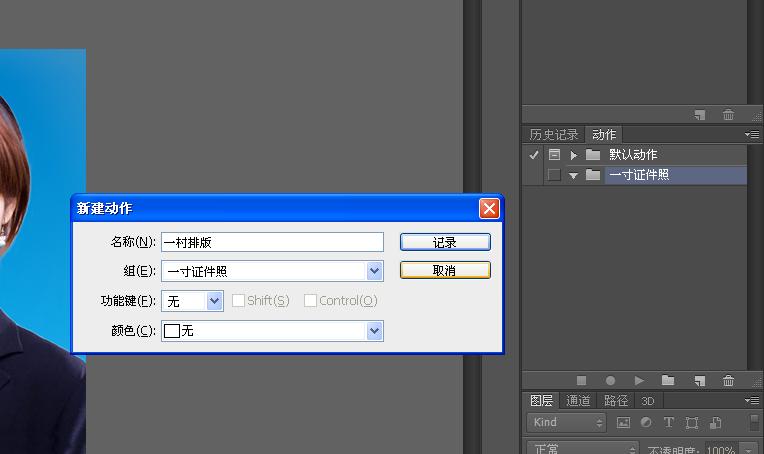The image size is (764, 454).
Task: Filter layers by adjustment layer icon
Action: coord(646,422)
